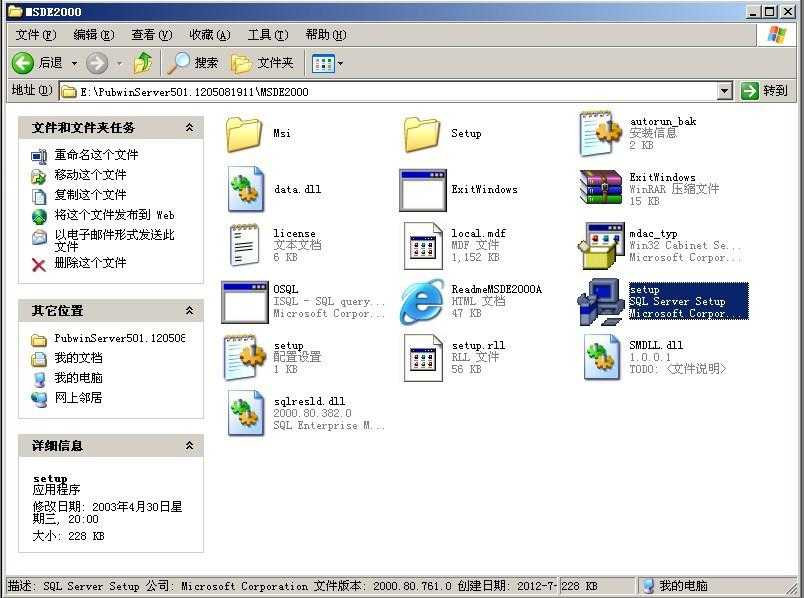The height and width of the screenshot is (598, 804).
Task: Toggle the Folders (文件夹) pane button
Action: pyautogui.click(x=262, y=63)
